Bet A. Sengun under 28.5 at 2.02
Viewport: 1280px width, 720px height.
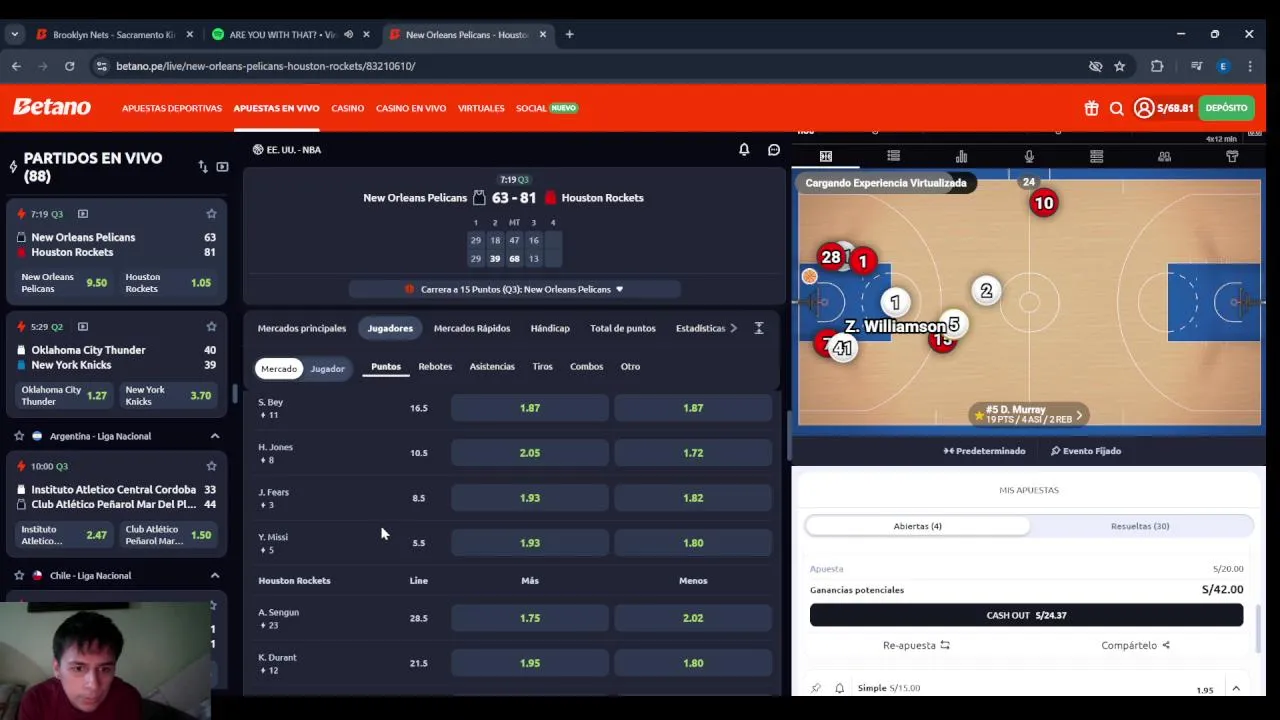point(693,618)
